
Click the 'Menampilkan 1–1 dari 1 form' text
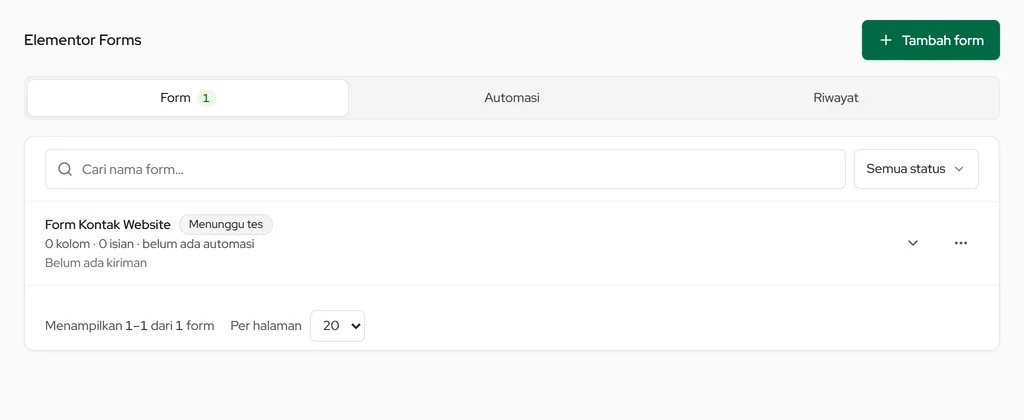tap(129, 325)
